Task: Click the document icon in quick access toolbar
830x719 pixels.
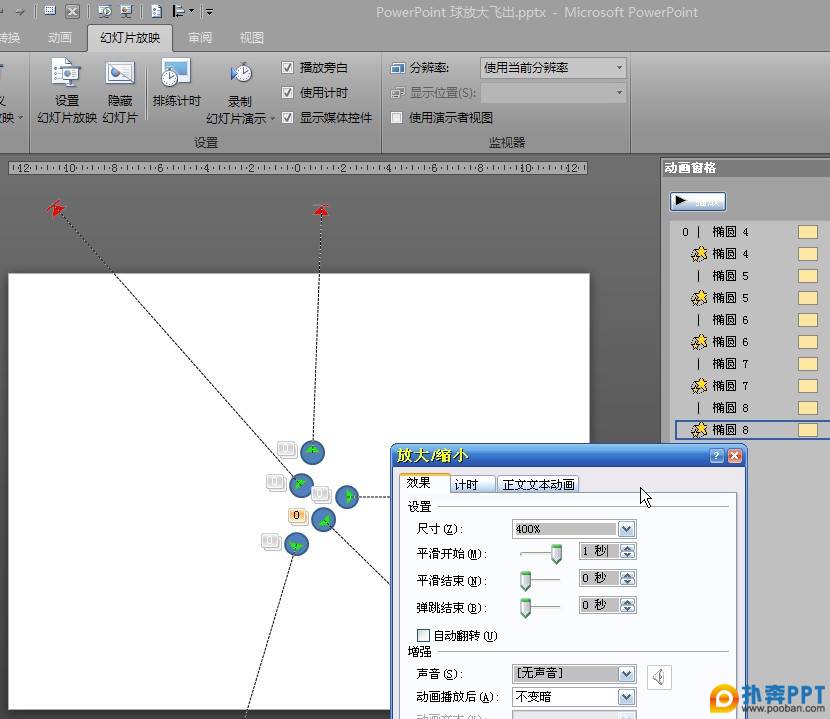Action: [156, 11]
